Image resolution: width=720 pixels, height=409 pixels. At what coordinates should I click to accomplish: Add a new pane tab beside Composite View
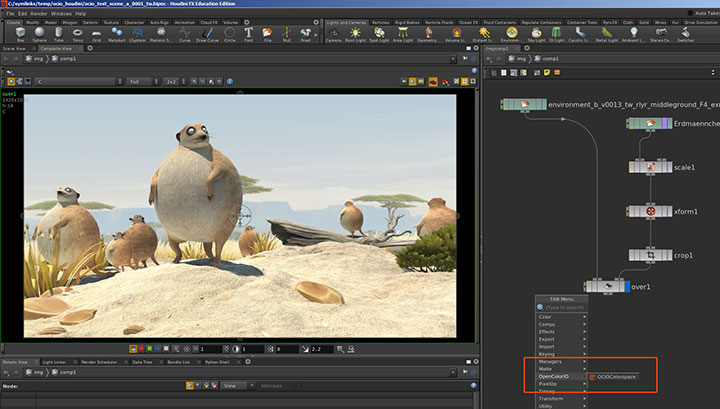click(90, 48)
